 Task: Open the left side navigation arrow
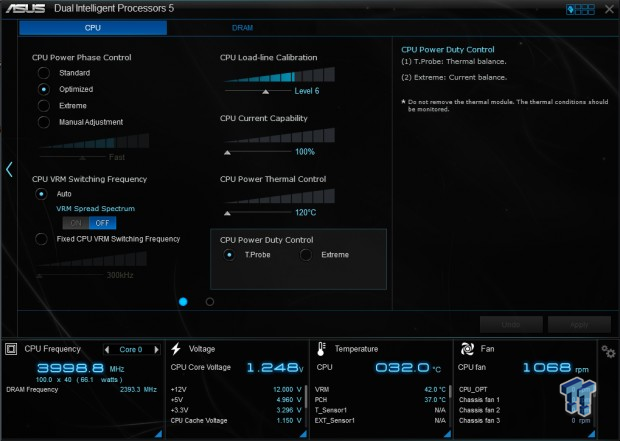[9, 169]
